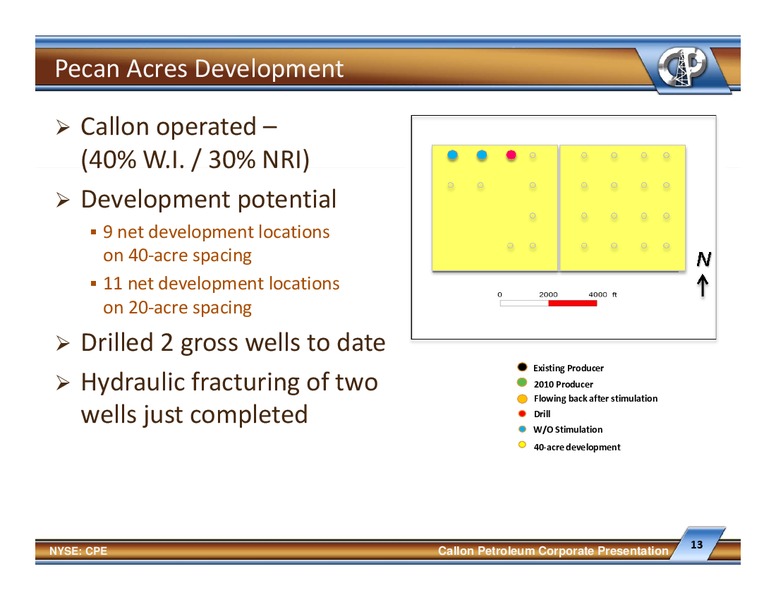Click 'W/O Stimulation' legend label
The height and width of the screenshot is (600, 776).
coord(568,429)
